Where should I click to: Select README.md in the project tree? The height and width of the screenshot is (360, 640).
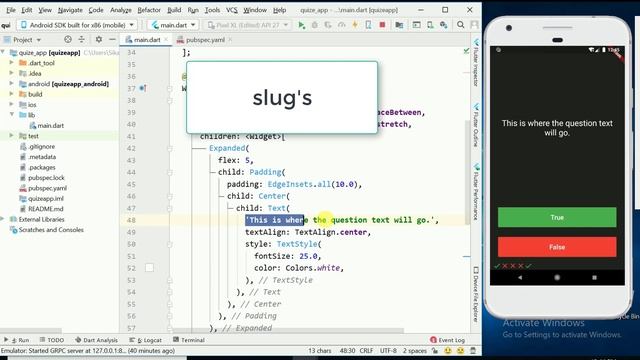(x=45, y=209)
